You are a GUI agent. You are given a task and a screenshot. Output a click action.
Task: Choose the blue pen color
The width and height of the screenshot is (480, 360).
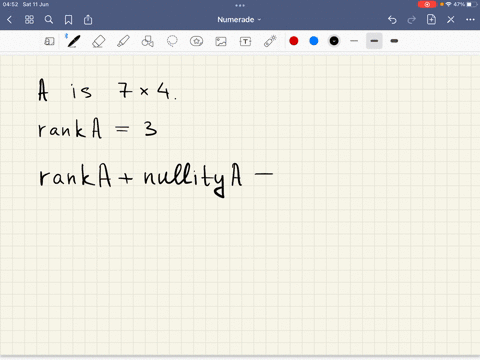tap(314, 41)
